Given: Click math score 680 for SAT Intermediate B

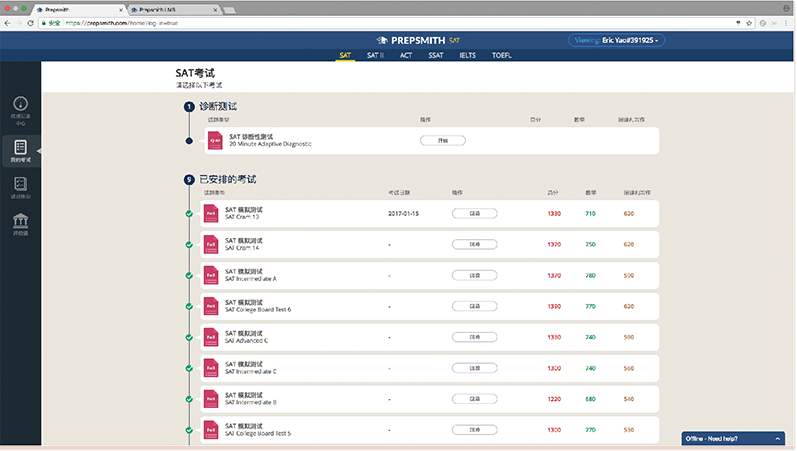Looking at the screenshot, I should (x=590, y=399).
